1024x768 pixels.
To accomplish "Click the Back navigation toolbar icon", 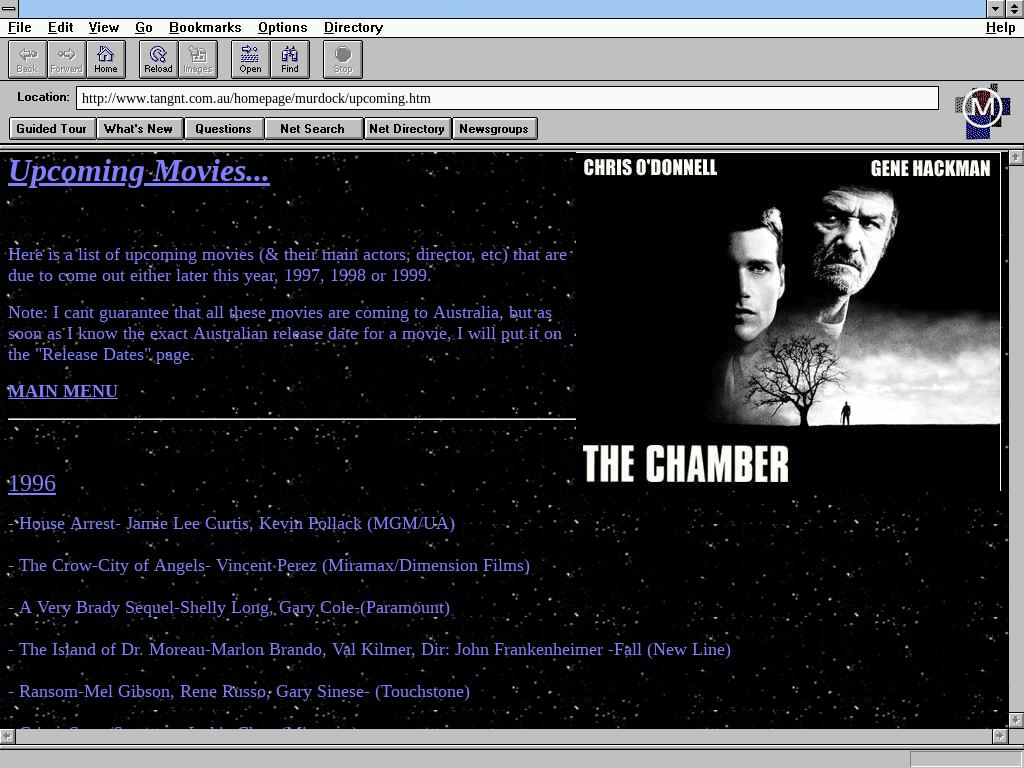I will tap(27, 59).
